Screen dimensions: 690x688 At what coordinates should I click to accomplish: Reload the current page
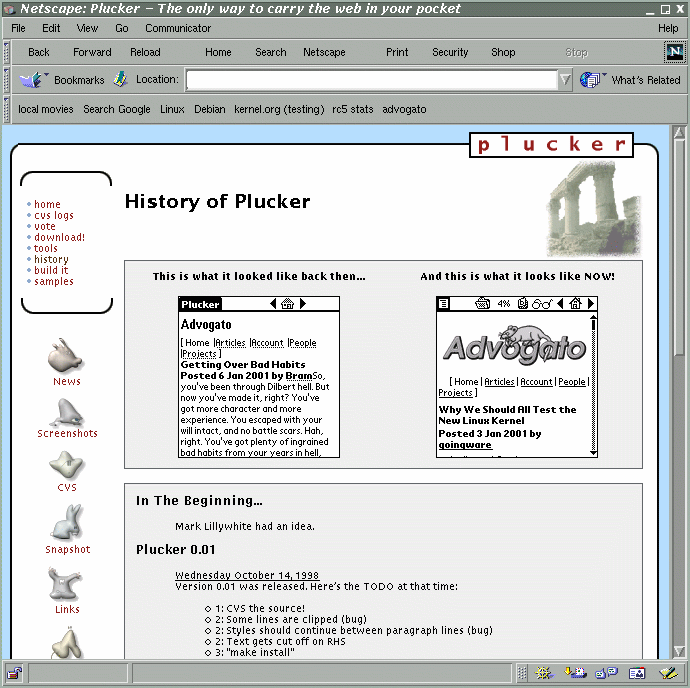pyautogui.click(x=145, y=52)
